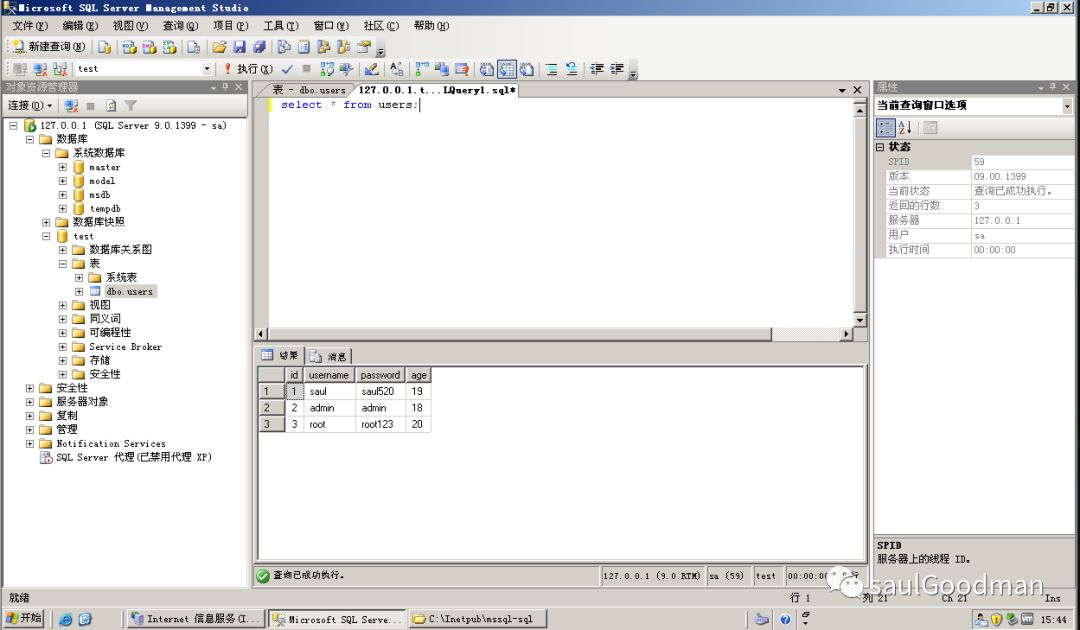
Task: Toggle Results to Text mode
Action: tap(487, 69)
